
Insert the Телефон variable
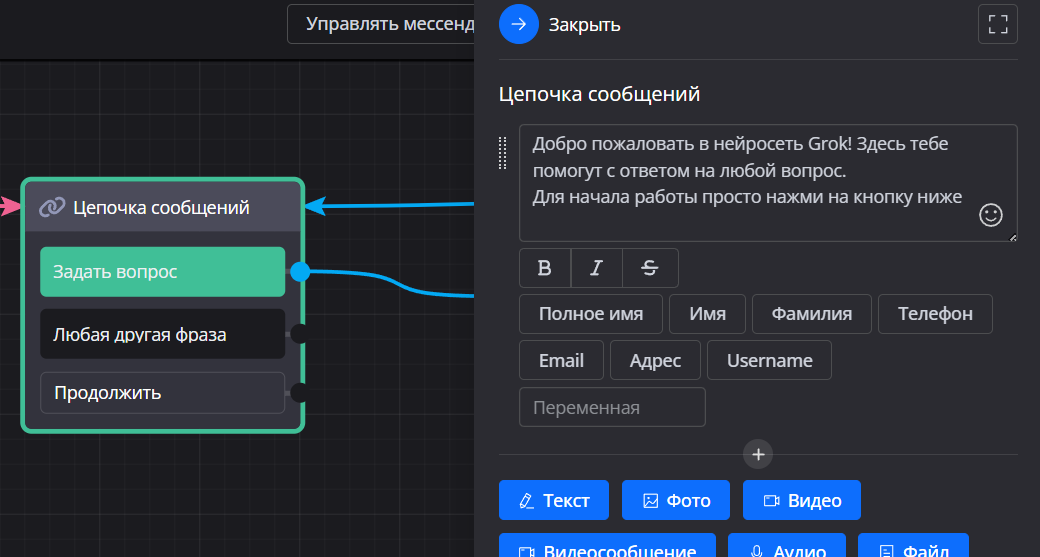pyautogui.click(x=934, y=314)
